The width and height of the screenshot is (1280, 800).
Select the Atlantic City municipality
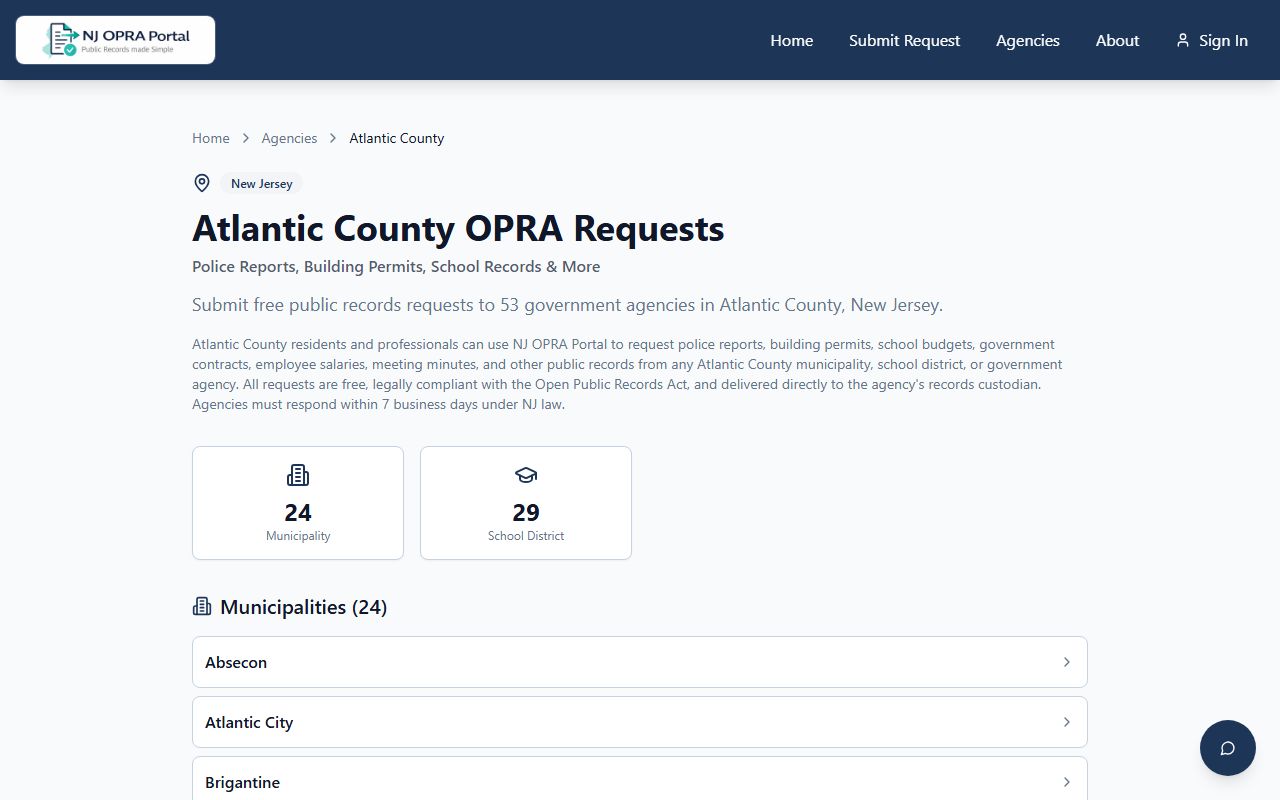point(640,722)
